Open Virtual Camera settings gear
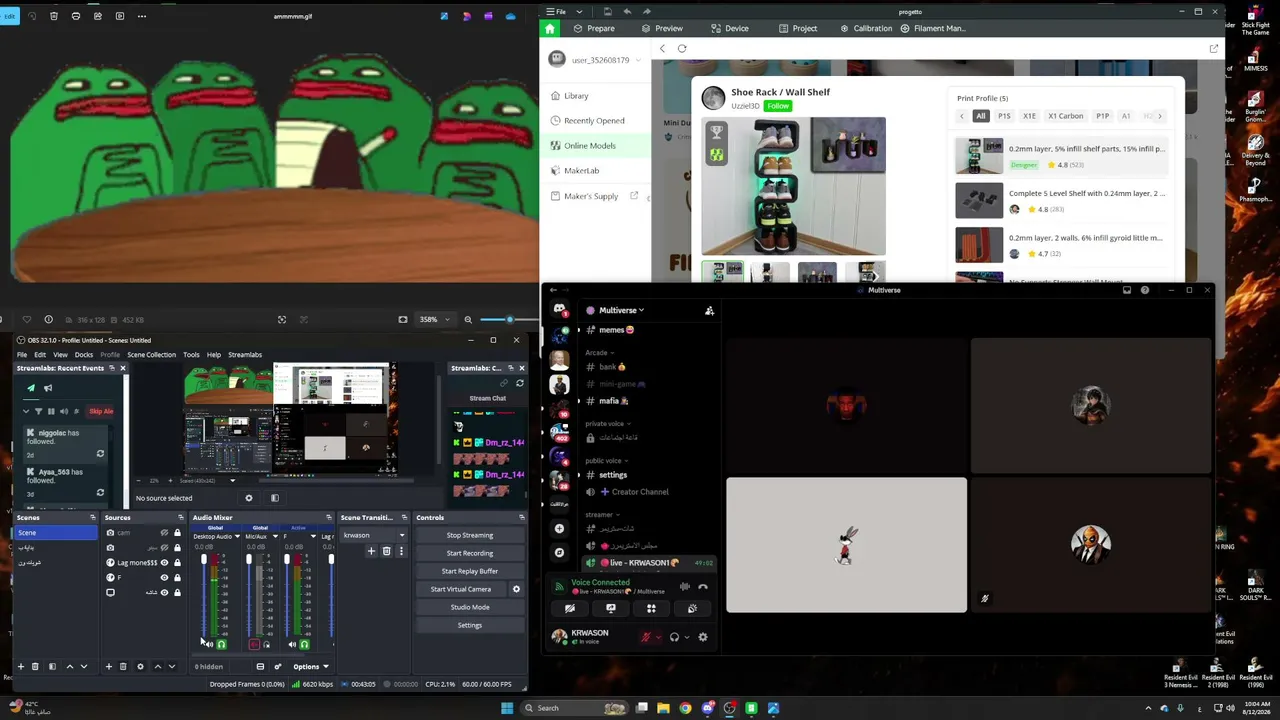Screen dimensions: 1280x720 click(x=516, y=589)
